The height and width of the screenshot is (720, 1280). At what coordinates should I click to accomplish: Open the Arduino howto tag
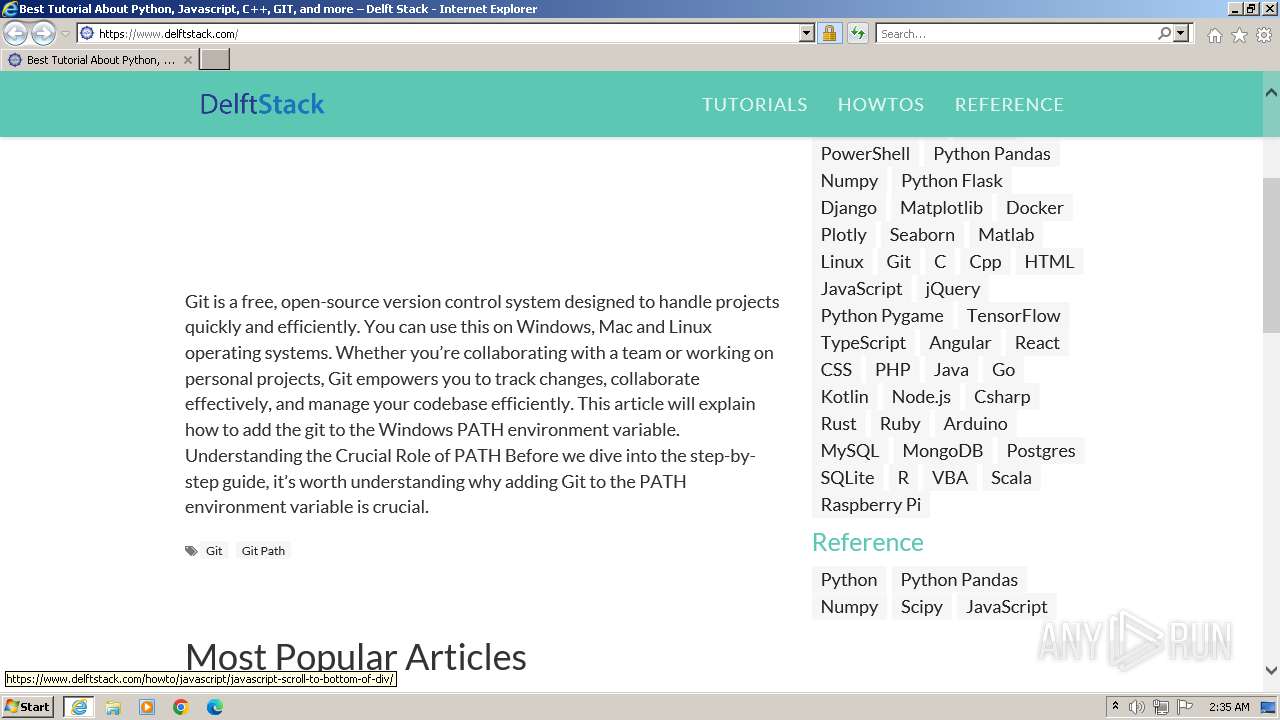coord(975,423)
